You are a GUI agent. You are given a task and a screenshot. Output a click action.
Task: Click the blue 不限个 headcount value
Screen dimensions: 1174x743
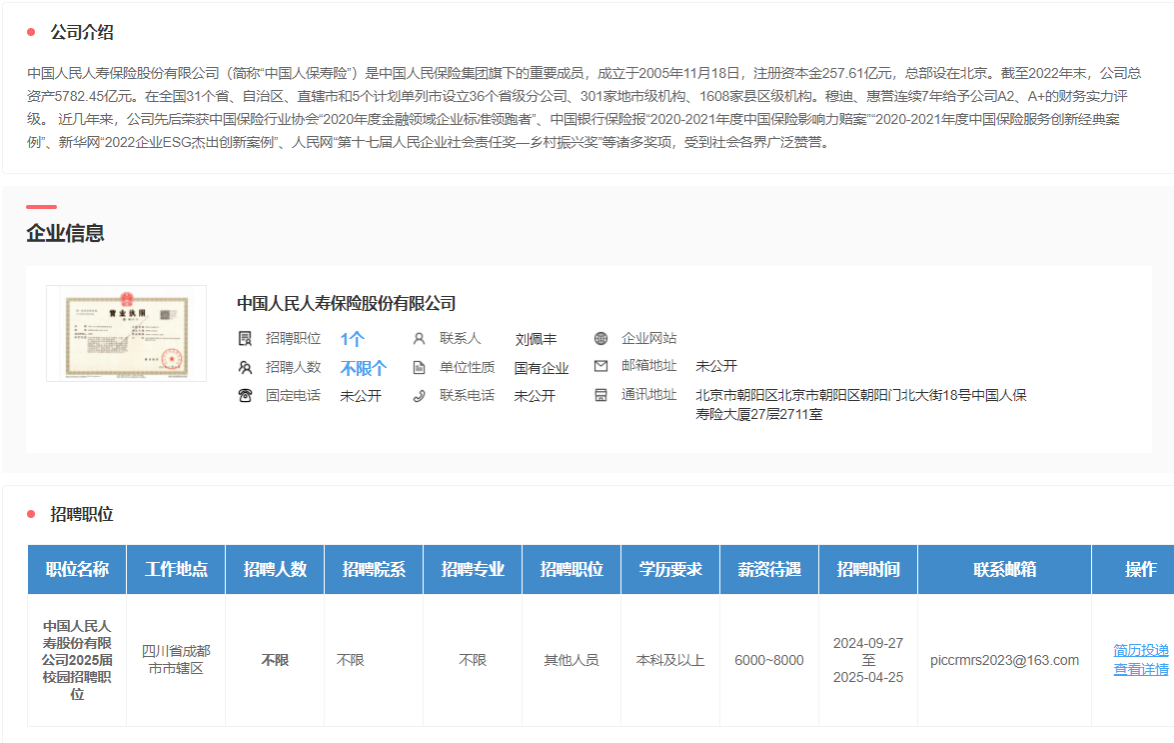click(x=363, y=368)
